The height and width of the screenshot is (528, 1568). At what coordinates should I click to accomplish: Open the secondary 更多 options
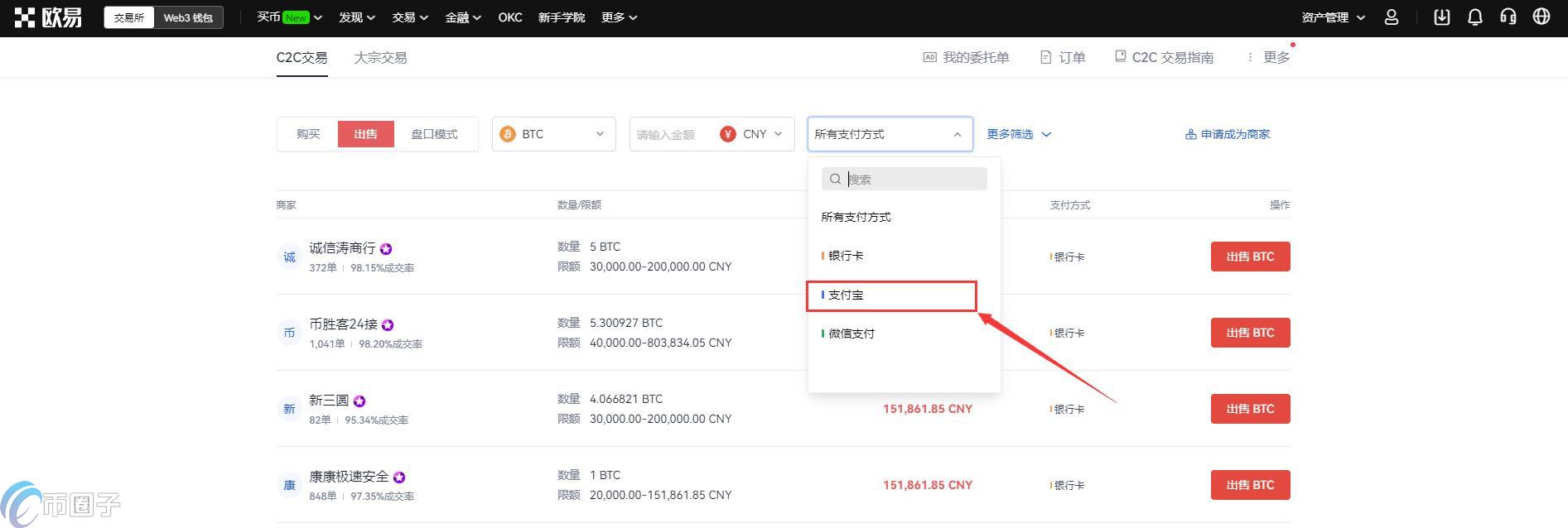[1268, 57]
